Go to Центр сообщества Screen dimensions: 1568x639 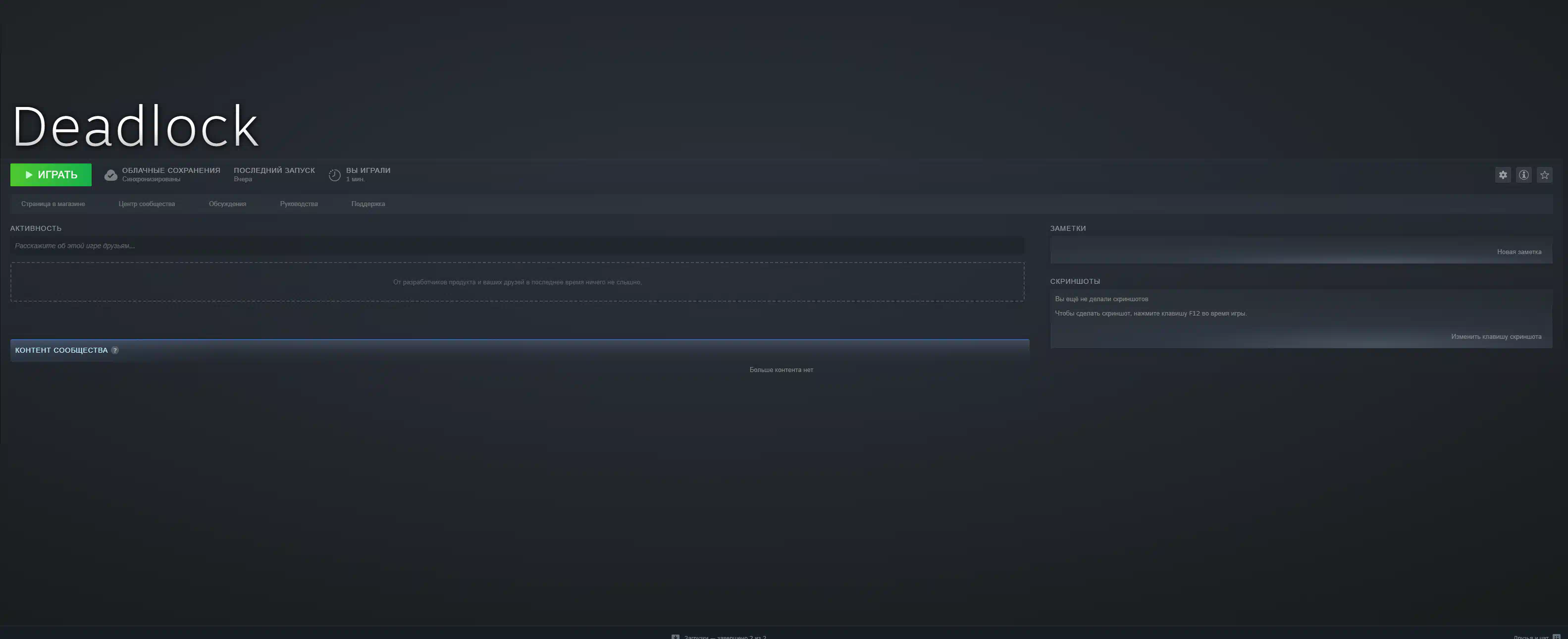147,204
